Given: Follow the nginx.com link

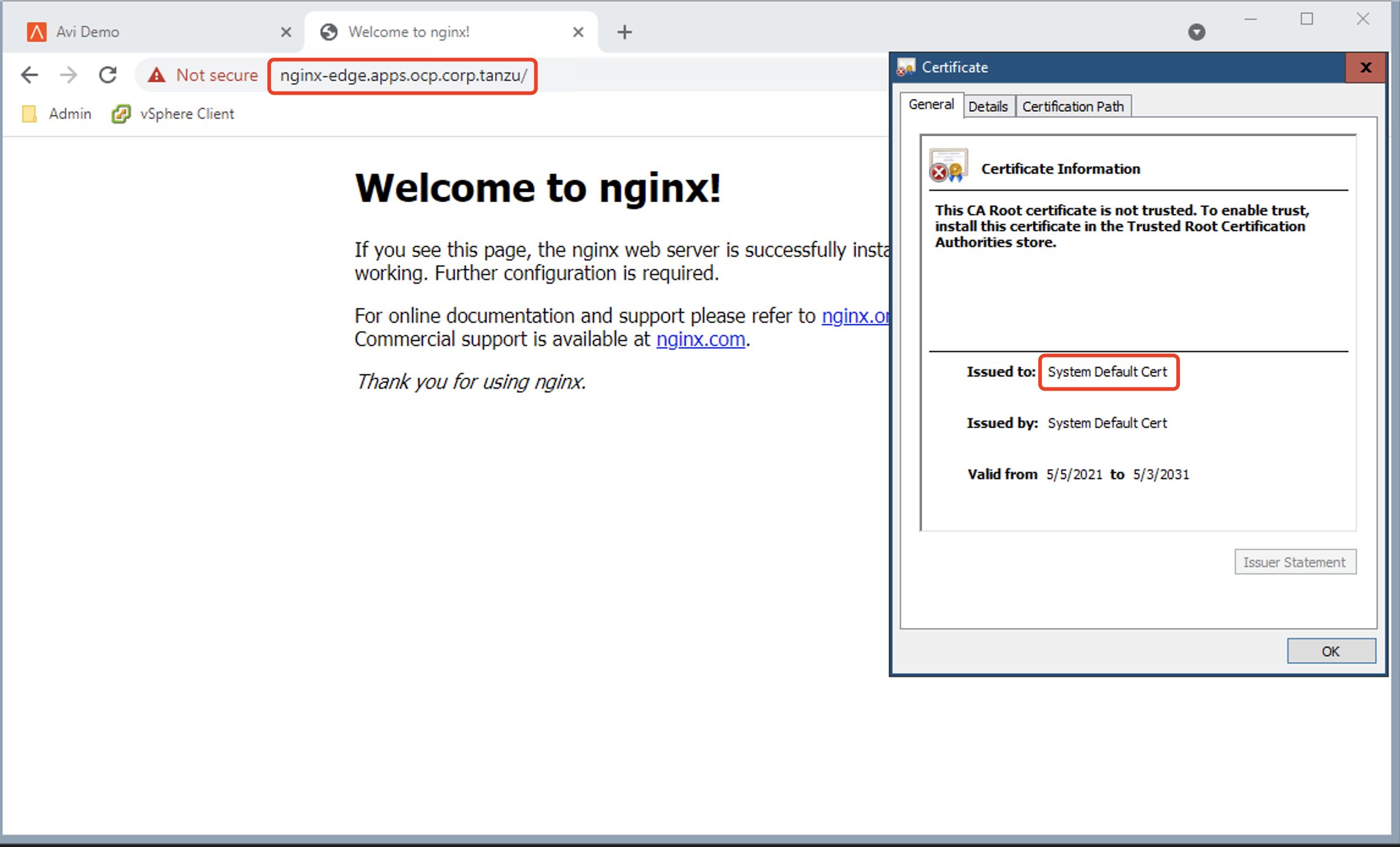Looking at the screenshot, I should 700,339.
